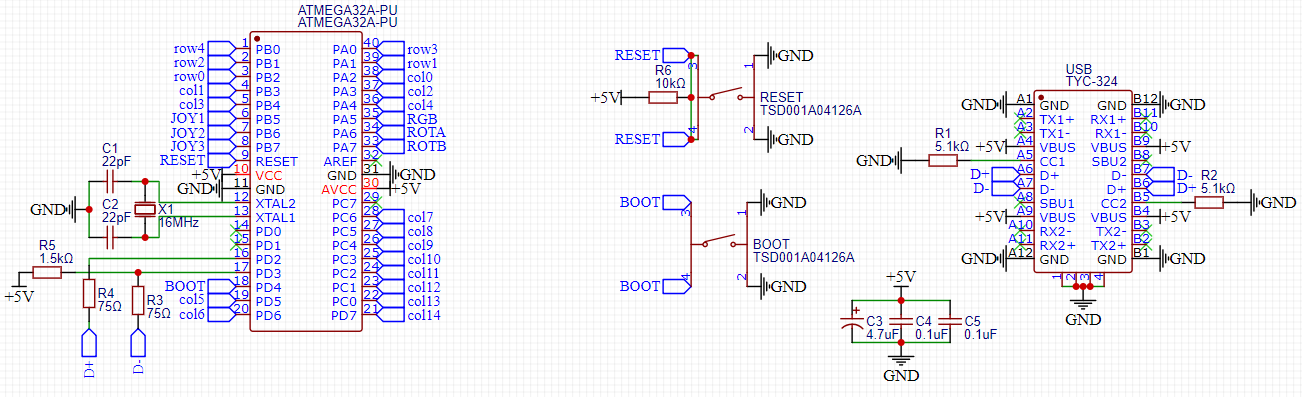Select the C3 polarized capacitor symbol
This screenshot has width=1302, height=397.
(x=852, y=322)
